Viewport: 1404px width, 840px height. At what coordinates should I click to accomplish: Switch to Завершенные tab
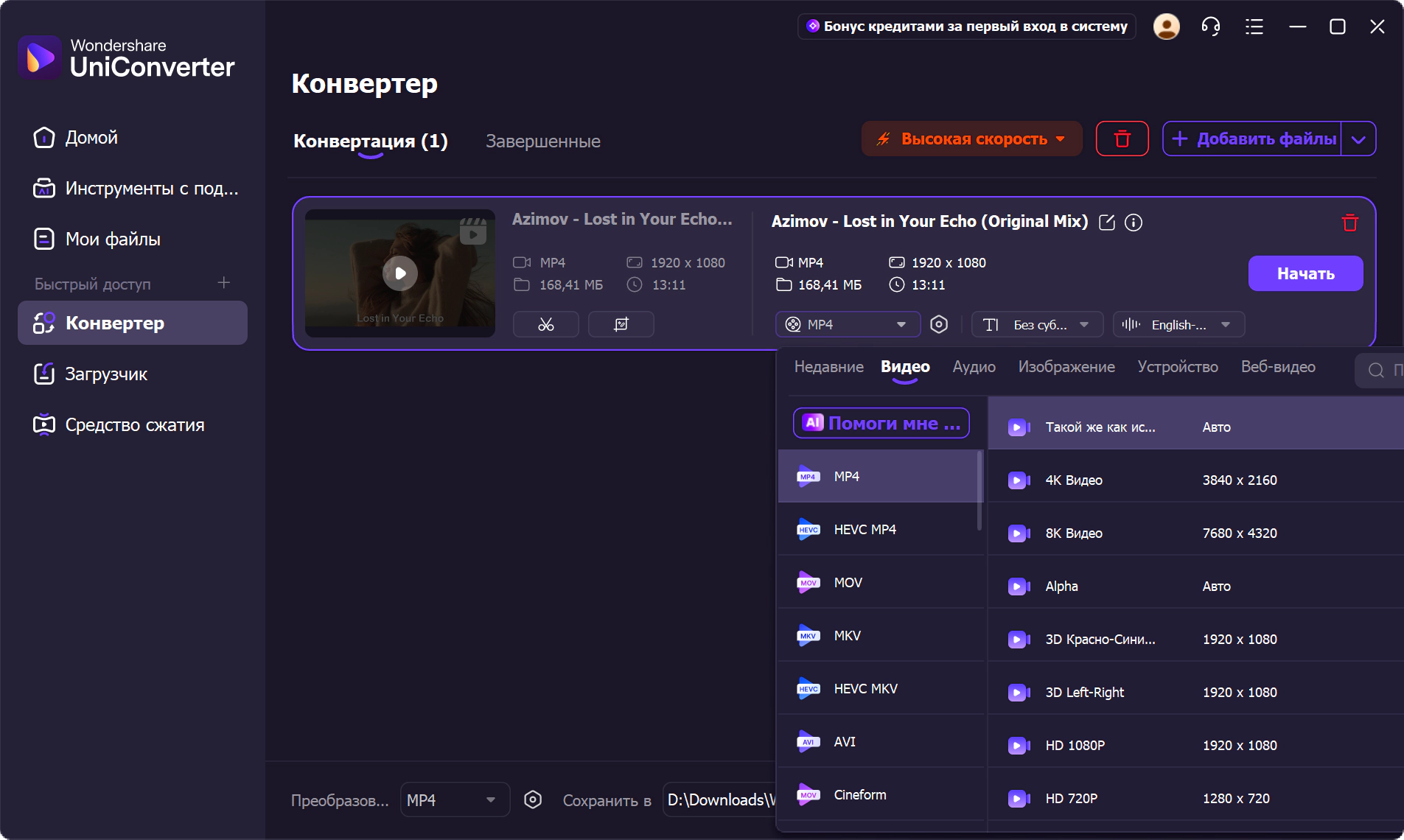click(543, 141)
